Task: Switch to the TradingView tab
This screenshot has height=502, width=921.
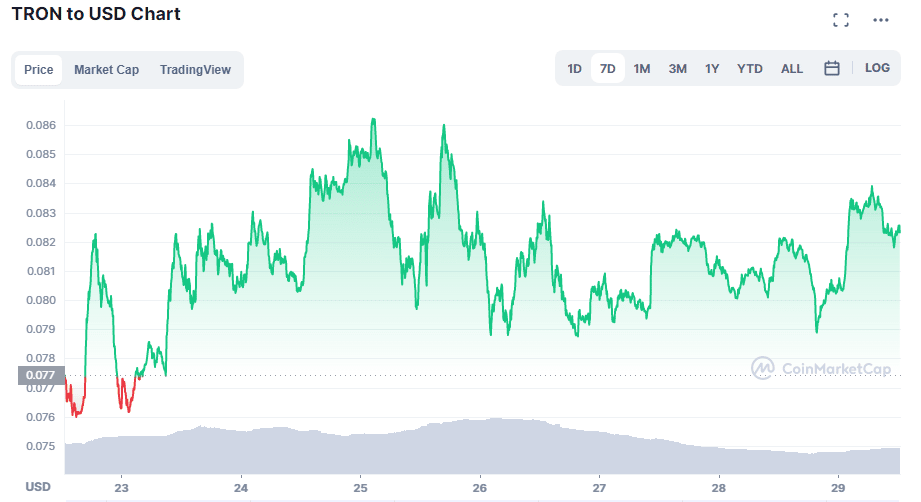Action: click(195, 70)
